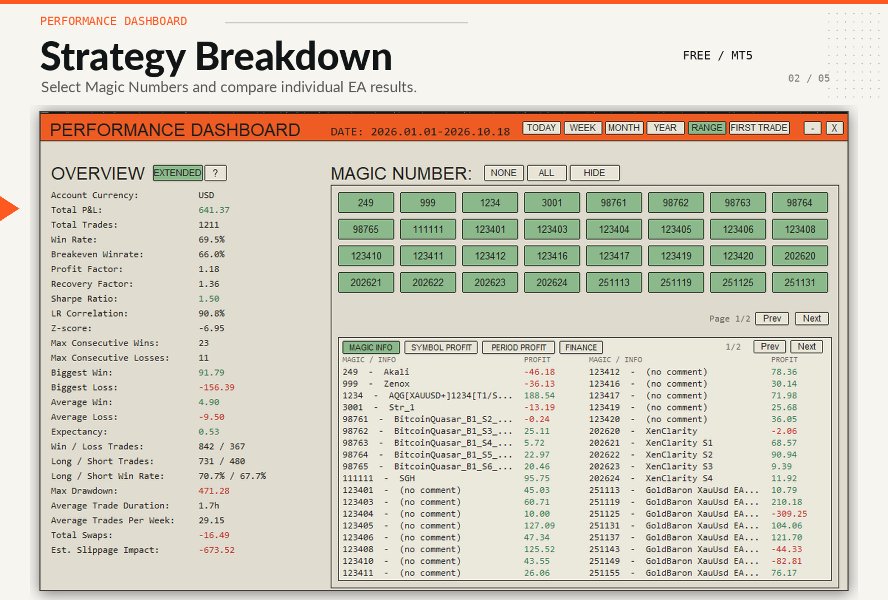Screen dimensions: 888x600
Task: Click the row for magic 249 Akali
Action: point(449,372)
